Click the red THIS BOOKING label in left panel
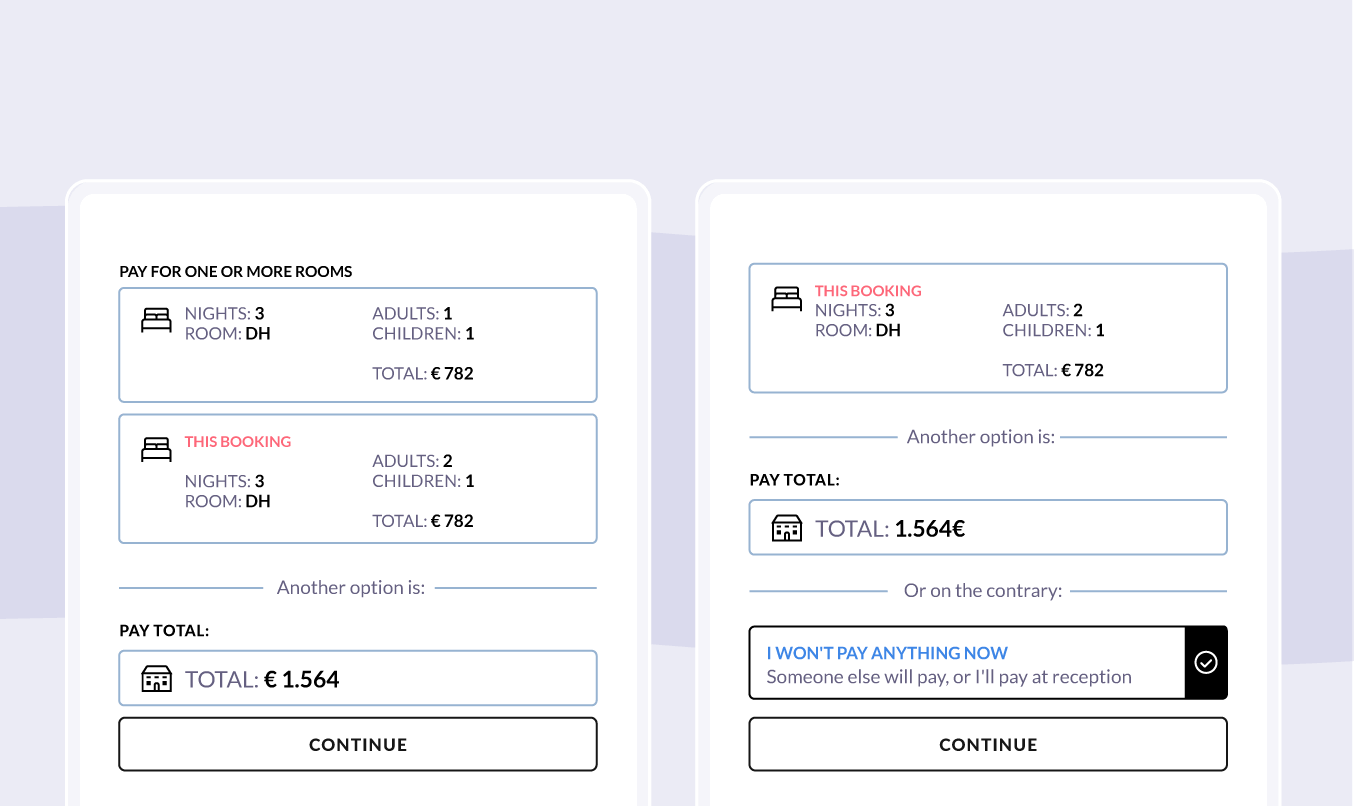 (x=238, y=441)
